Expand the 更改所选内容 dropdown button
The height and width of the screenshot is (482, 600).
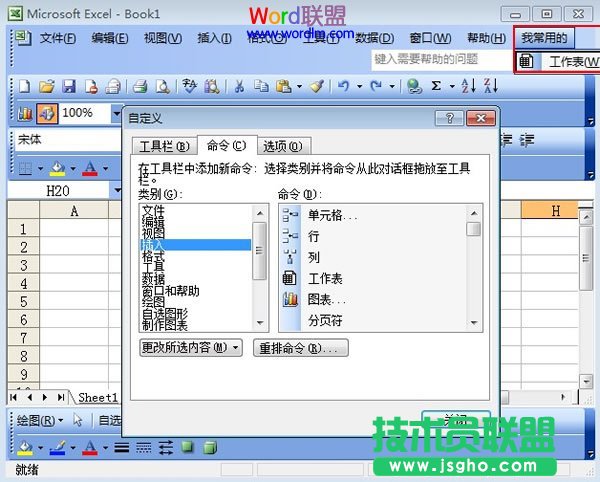coord(191,348)
